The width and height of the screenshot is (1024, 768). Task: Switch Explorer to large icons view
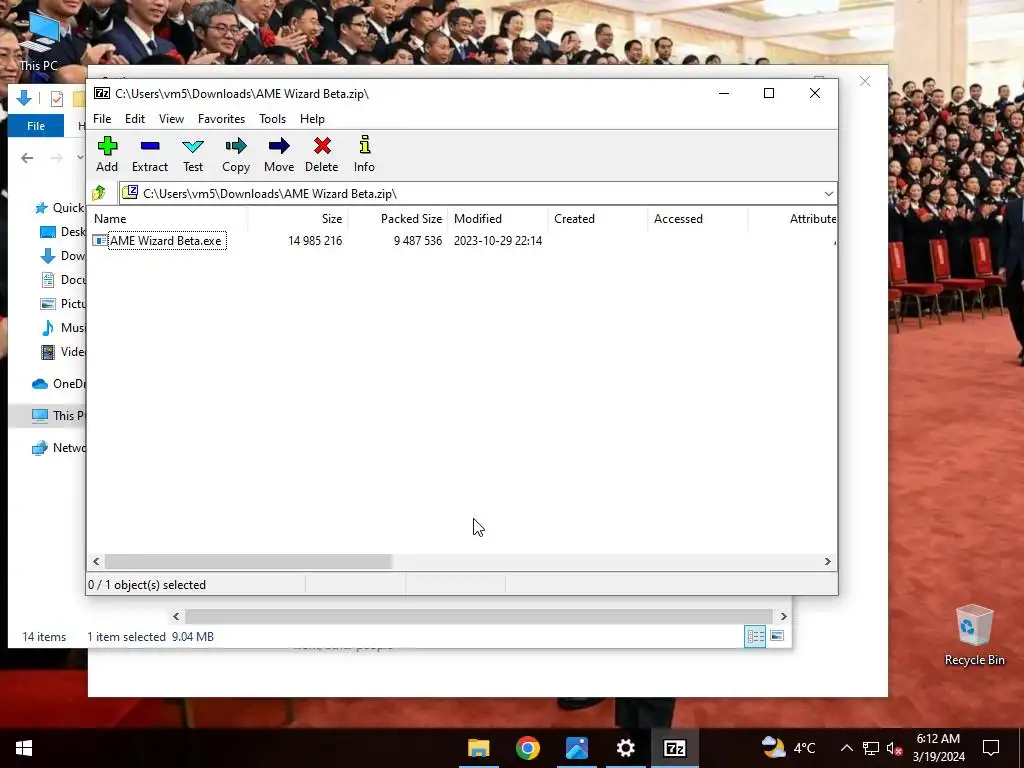777,636
